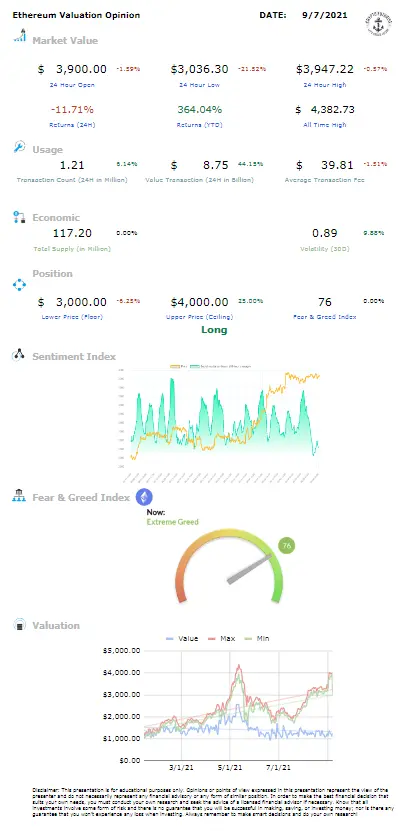Toggle the Value series in the valuation legend
The height and width of the screenshot is (831, 417).
coord(182,638)
